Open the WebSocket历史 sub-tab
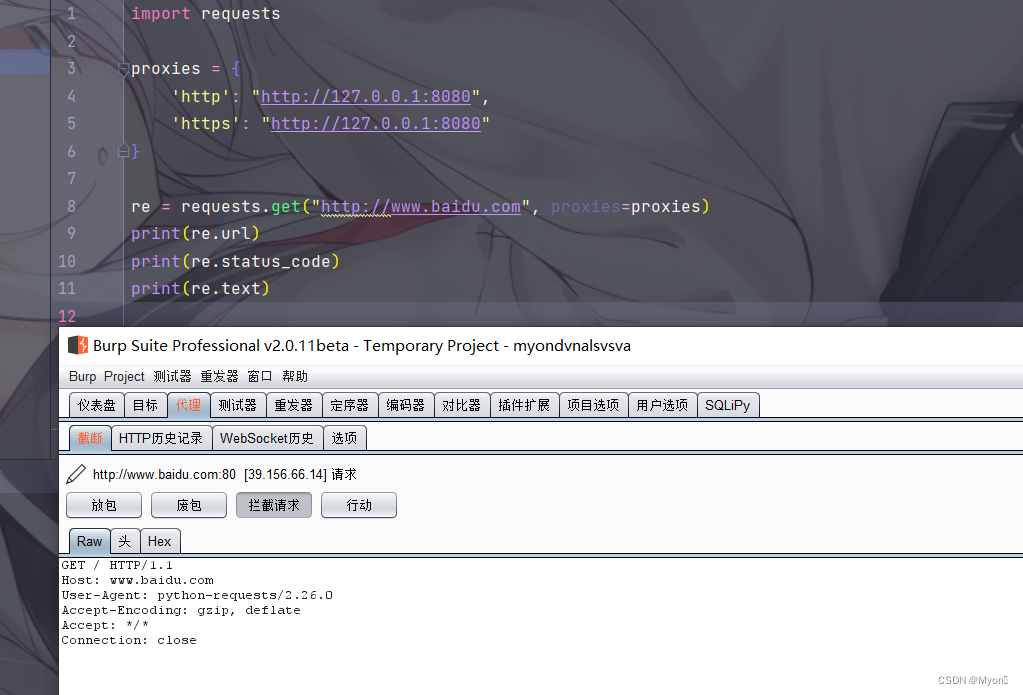 267,438
